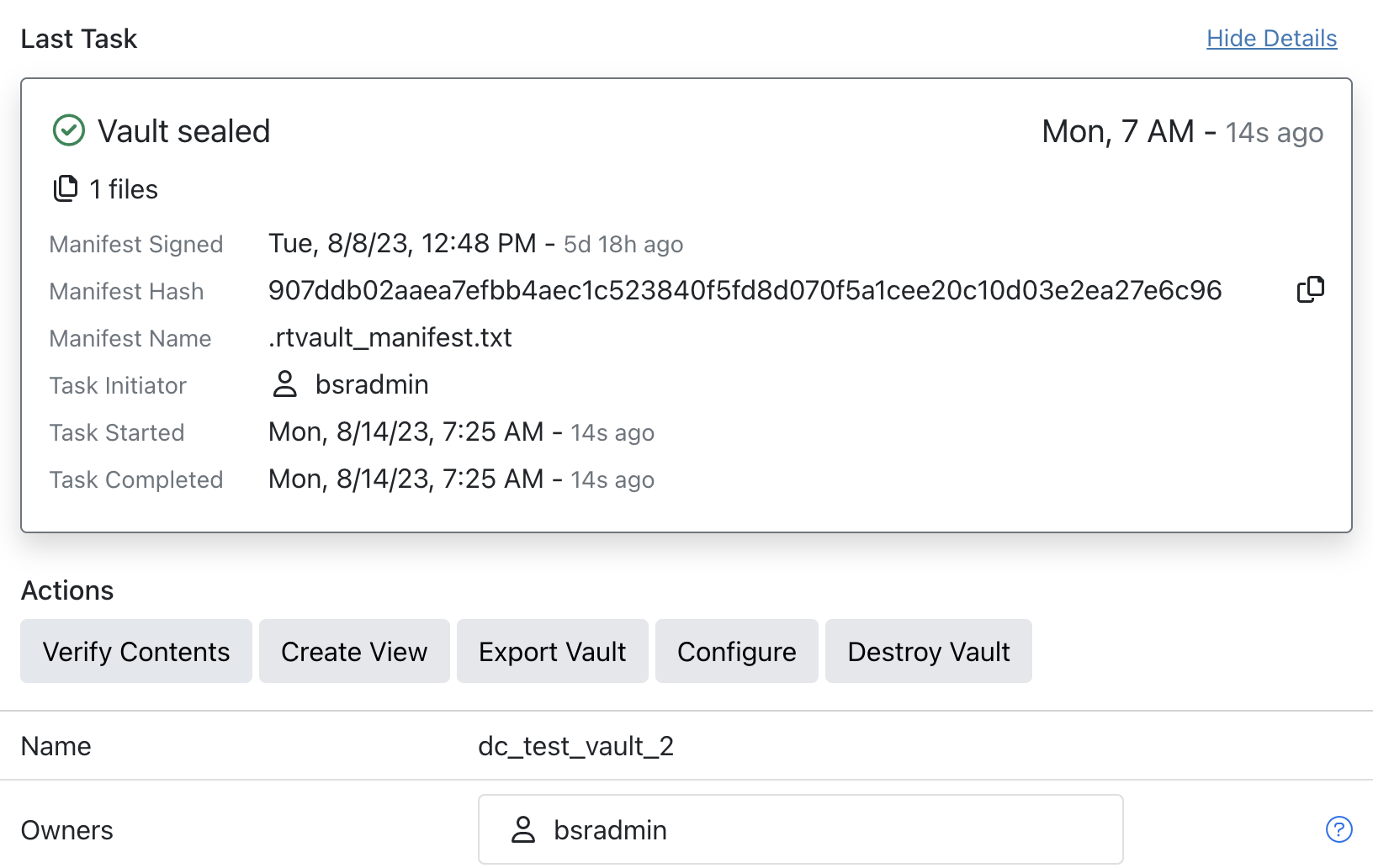
Task: Click the Manifest Signed date value
Action: 402,243
